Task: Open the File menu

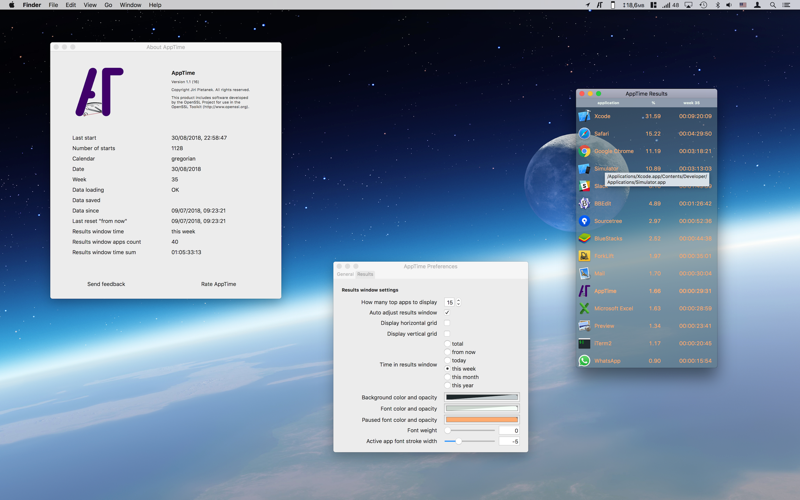Action: 53,5
